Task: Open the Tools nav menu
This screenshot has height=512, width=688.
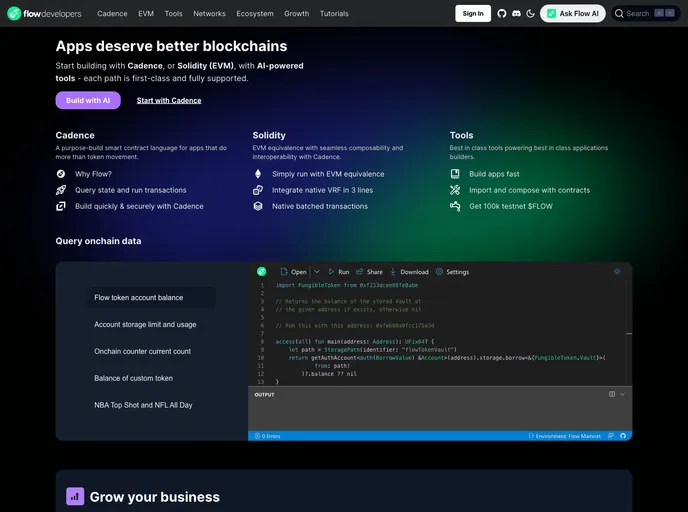Action: pyautogui.click(x=173, y=14)
